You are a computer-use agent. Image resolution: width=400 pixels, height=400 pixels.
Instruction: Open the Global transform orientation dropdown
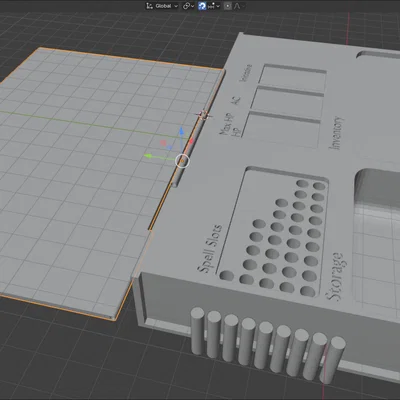[162, 6]
